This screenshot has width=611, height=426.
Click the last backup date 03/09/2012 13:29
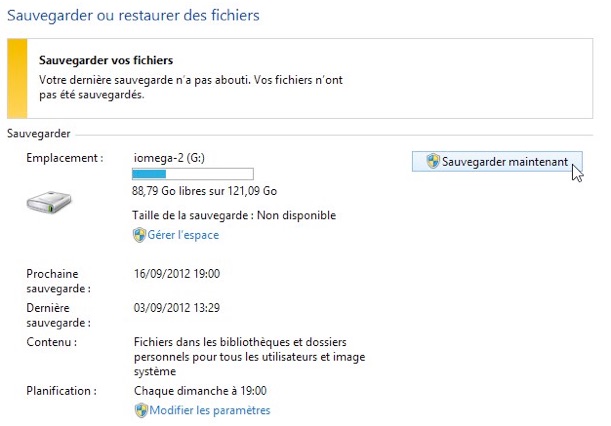176,308
